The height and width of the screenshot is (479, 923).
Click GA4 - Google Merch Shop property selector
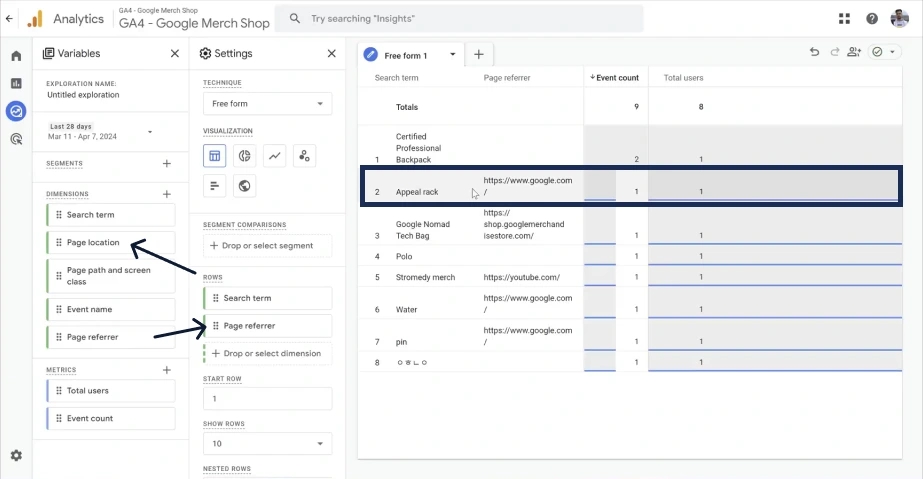(194, 19)
